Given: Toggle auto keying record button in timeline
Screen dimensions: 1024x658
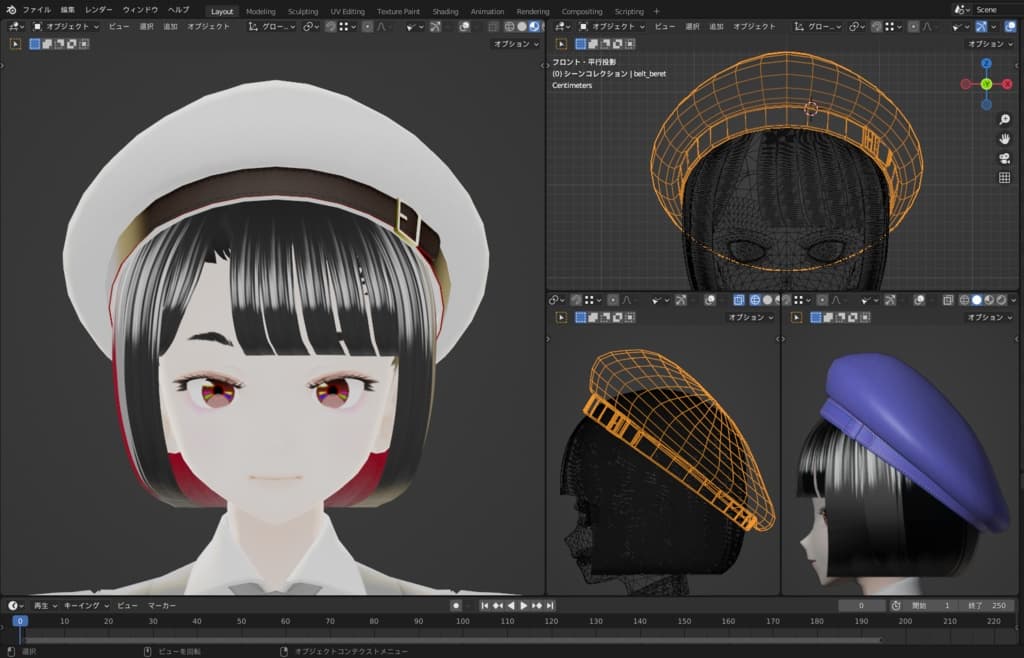Looking at the screenshot, I should 456,606.
